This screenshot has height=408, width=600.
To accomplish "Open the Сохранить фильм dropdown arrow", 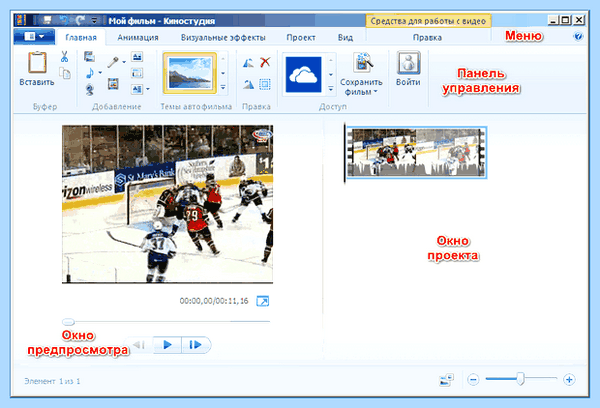I will [376, 91].
